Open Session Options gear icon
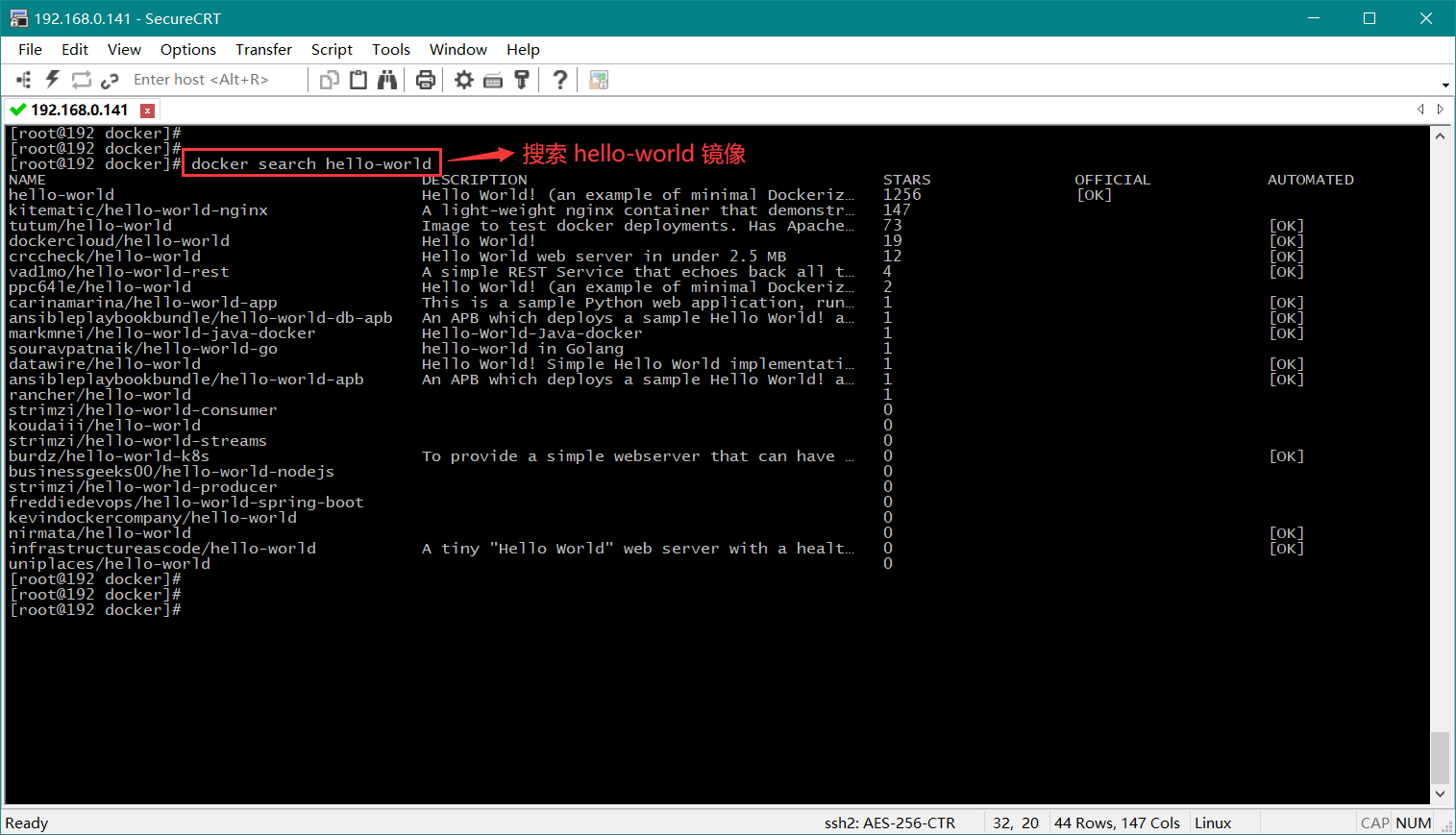Image resolution: width=1456 pixels, height=835 pixels. coord(464,80)
